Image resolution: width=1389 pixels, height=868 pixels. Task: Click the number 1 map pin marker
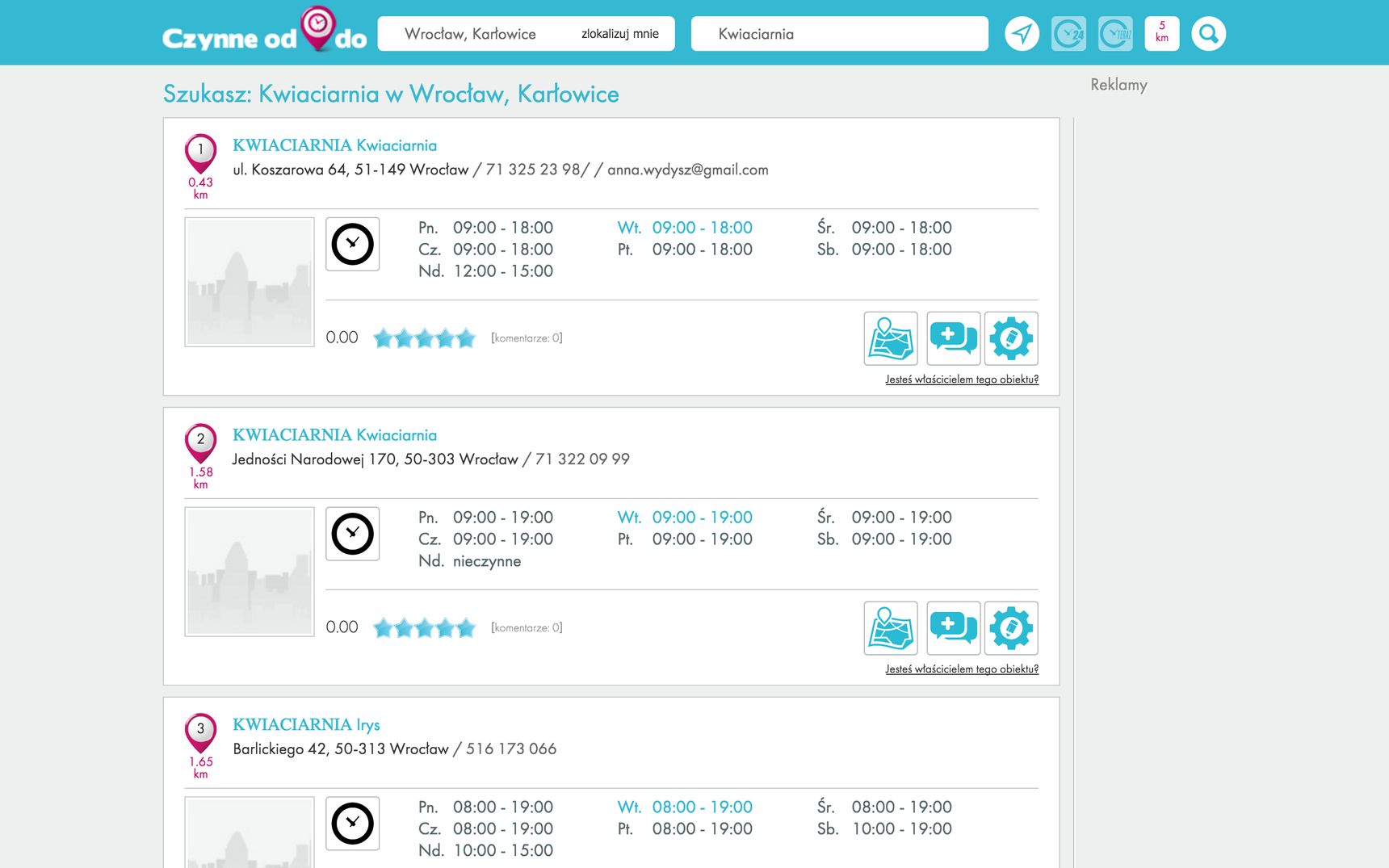tap(200, 153)
